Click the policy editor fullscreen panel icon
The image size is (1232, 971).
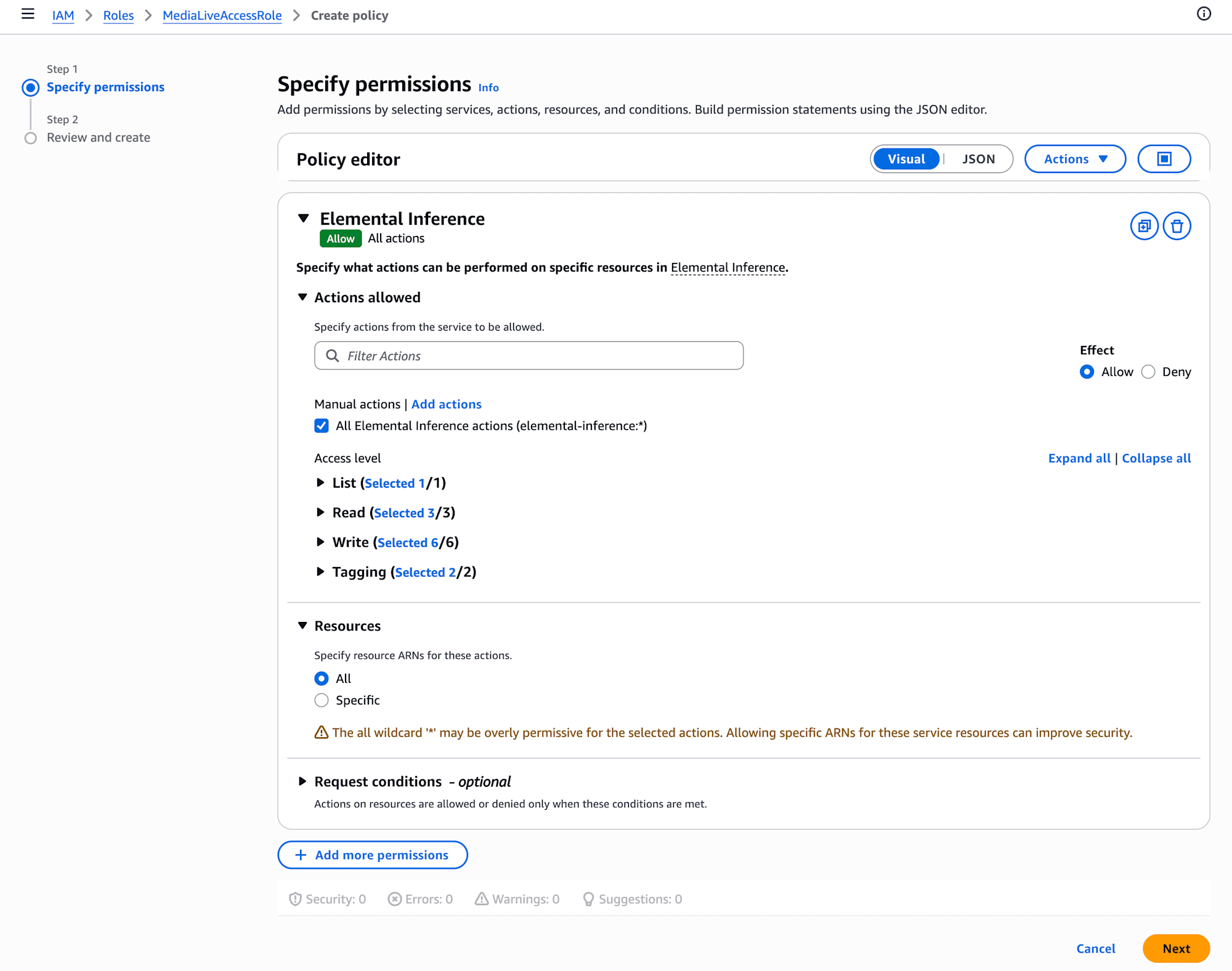(1164, 159)
